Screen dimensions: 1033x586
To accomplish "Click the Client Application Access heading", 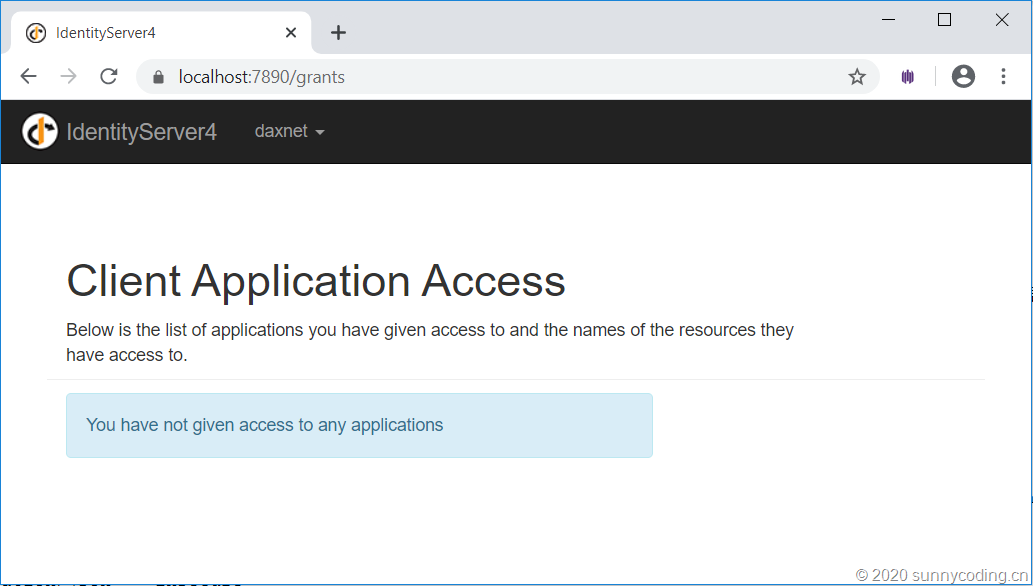I will (316, 281).
